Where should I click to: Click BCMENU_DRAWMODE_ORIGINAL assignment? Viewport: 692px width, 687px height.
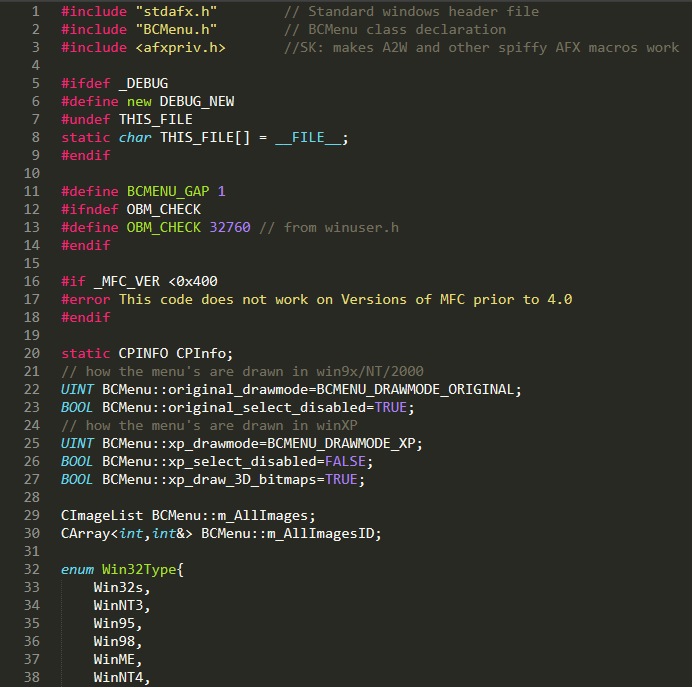(419, 390)
